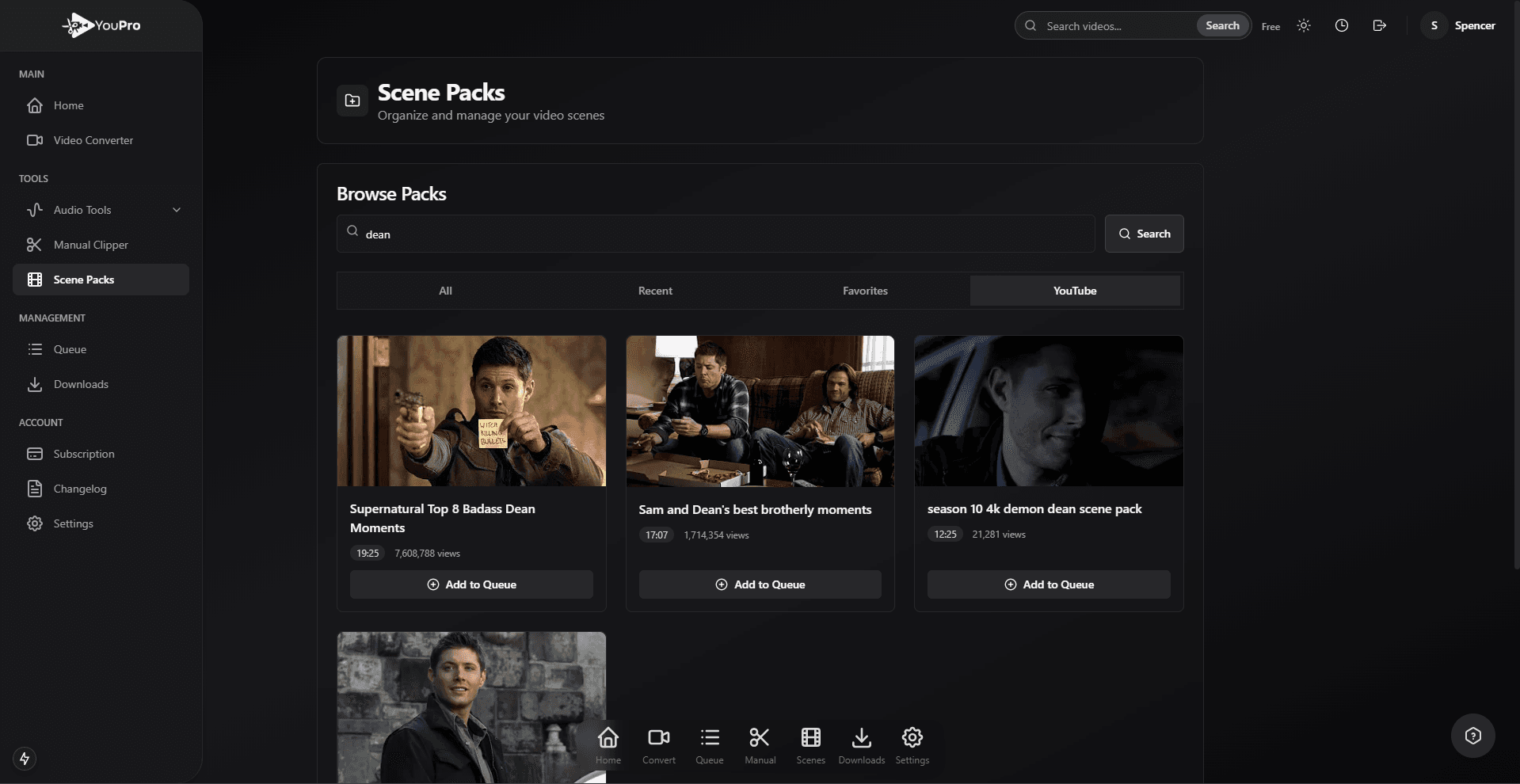Open Home in the sidebar
Screen dimensions: 1520x784
coord(101,105)
